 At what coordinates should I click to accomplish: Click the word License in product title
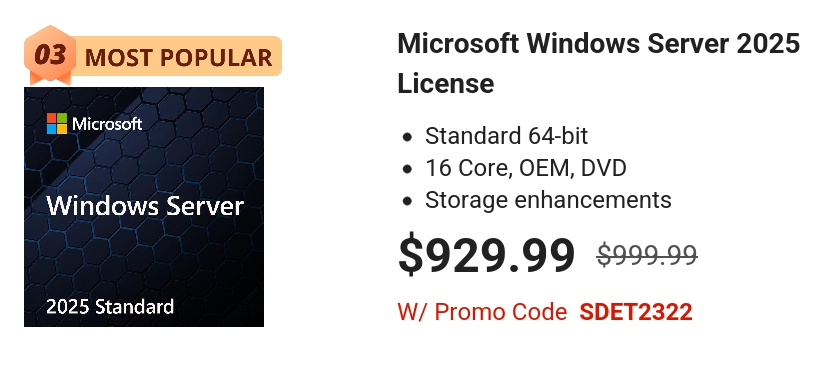coord(445,83)
